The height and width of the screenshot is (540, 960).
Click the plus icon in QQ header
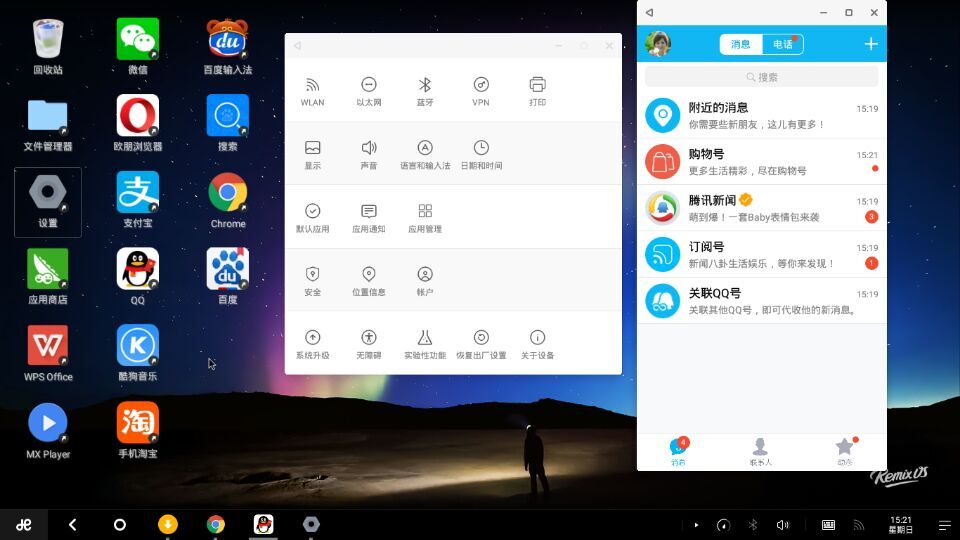(x=871, y=44)
